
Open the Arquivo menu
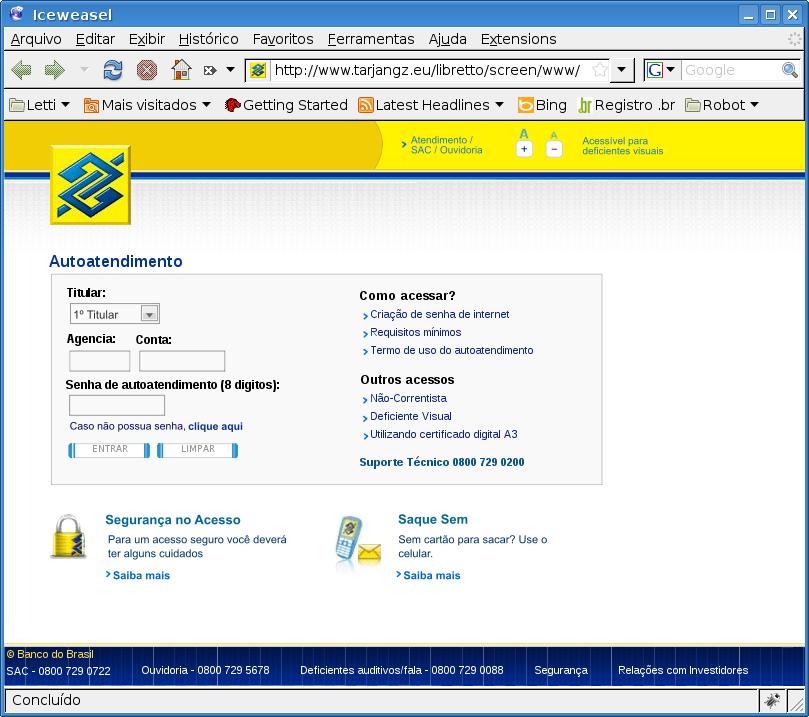(36, 39)
